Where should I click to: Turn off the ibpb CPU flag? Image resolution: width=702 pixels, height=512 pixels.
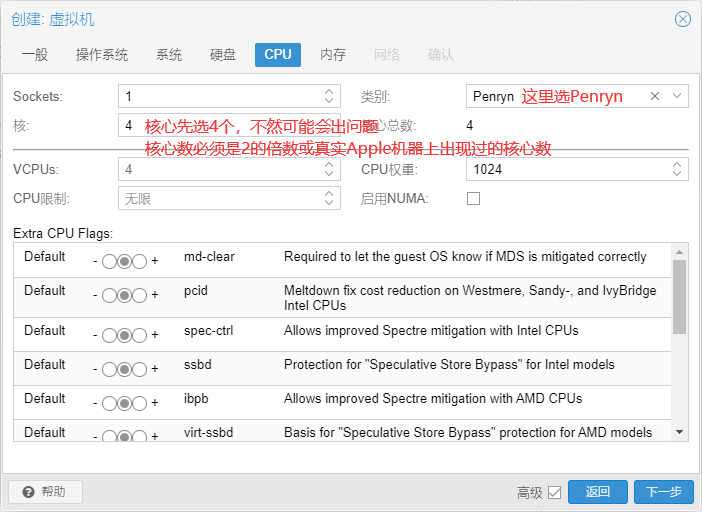(109, 404)
